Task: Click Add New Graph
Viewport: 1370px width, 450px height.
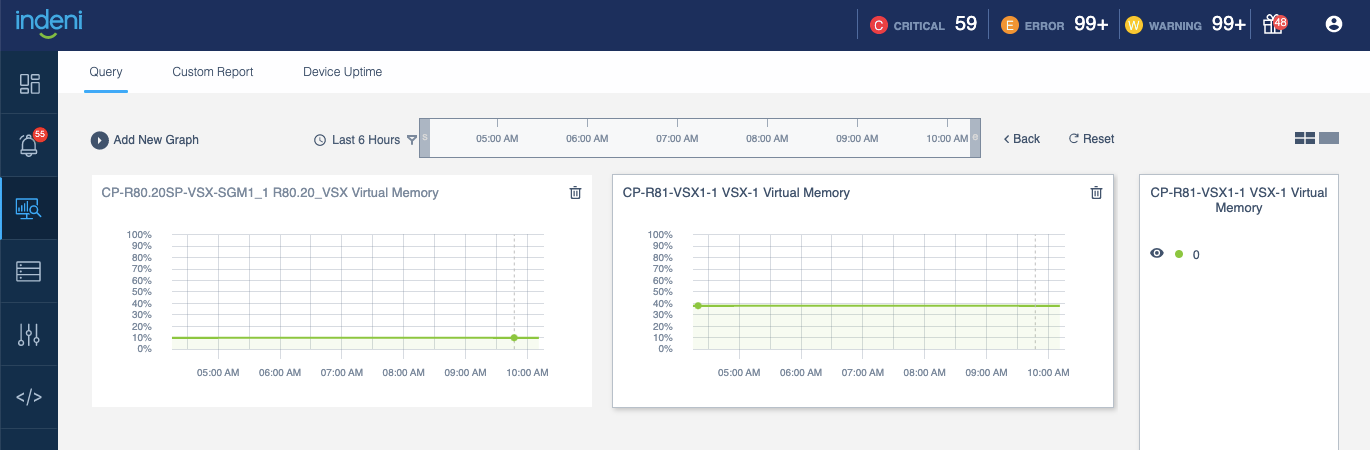Action: (145, 140)
